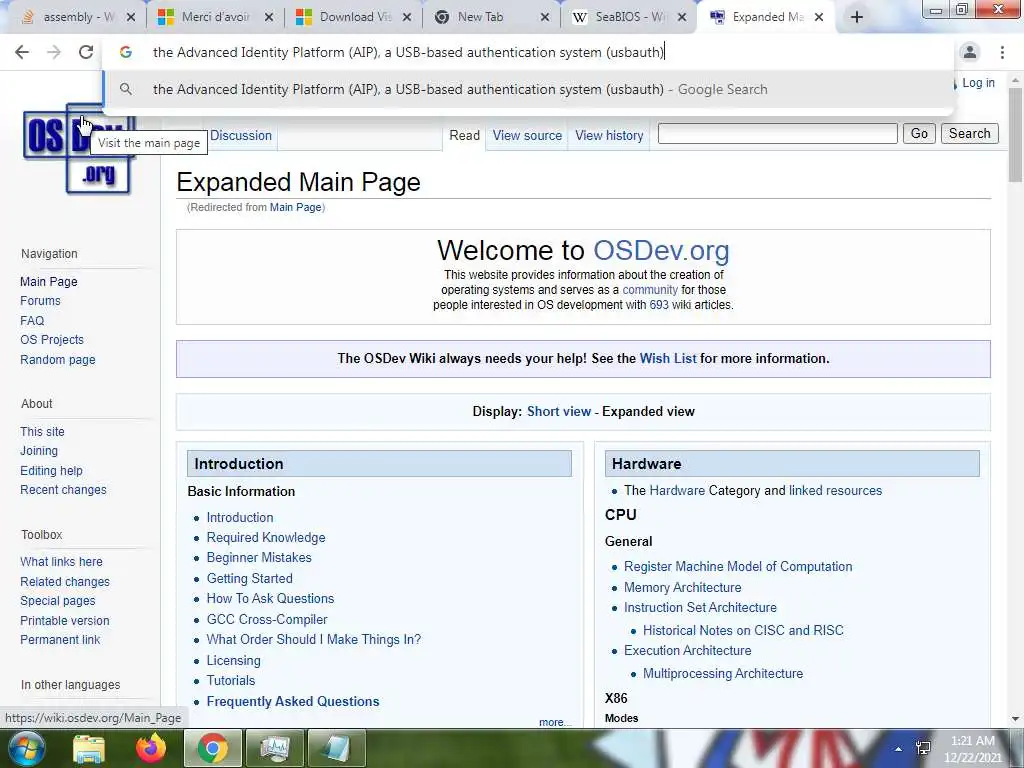Open the View source tab
The image size is (1024, 768).
[527, 136]
